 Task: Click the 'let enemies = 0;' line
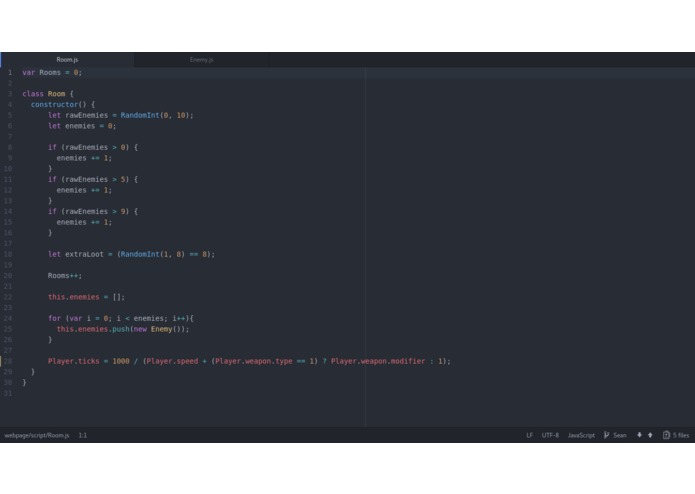pos(82,126)
